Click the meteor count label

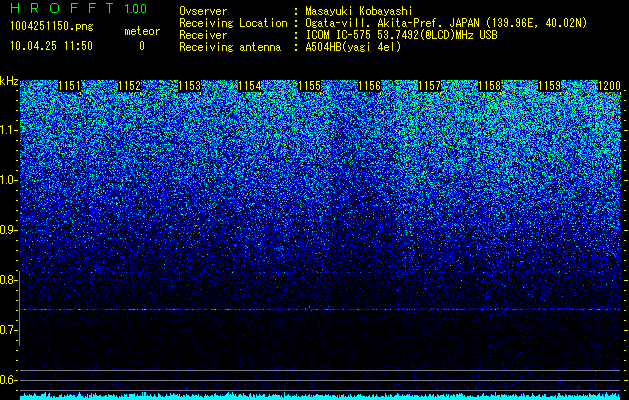(142, 31)
